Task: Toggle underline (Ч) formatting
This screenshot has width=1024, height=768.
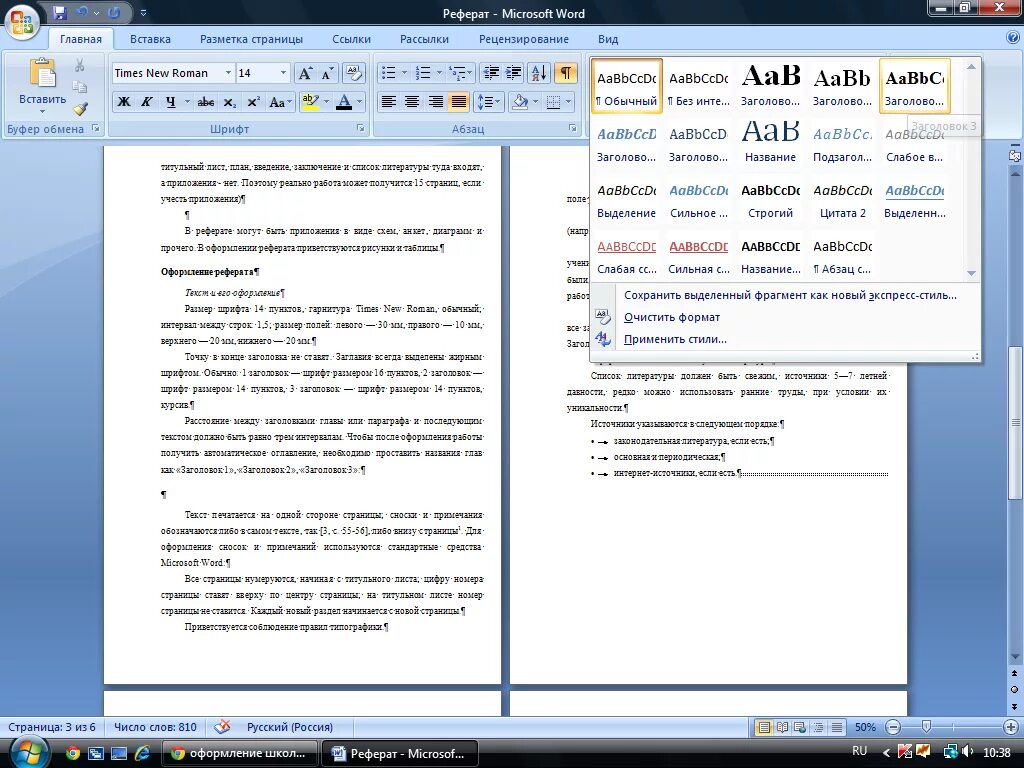Action: (x=170, y=102)
